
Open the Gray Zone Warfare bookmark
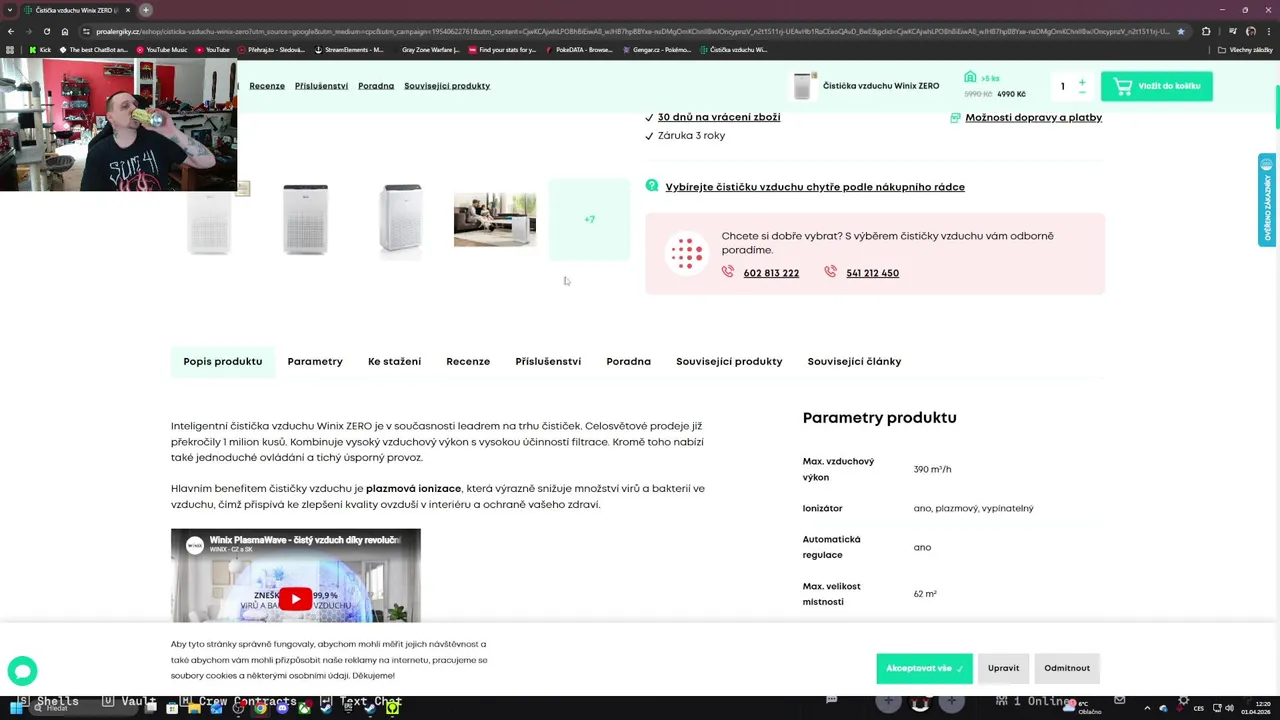tap(426, 49)
